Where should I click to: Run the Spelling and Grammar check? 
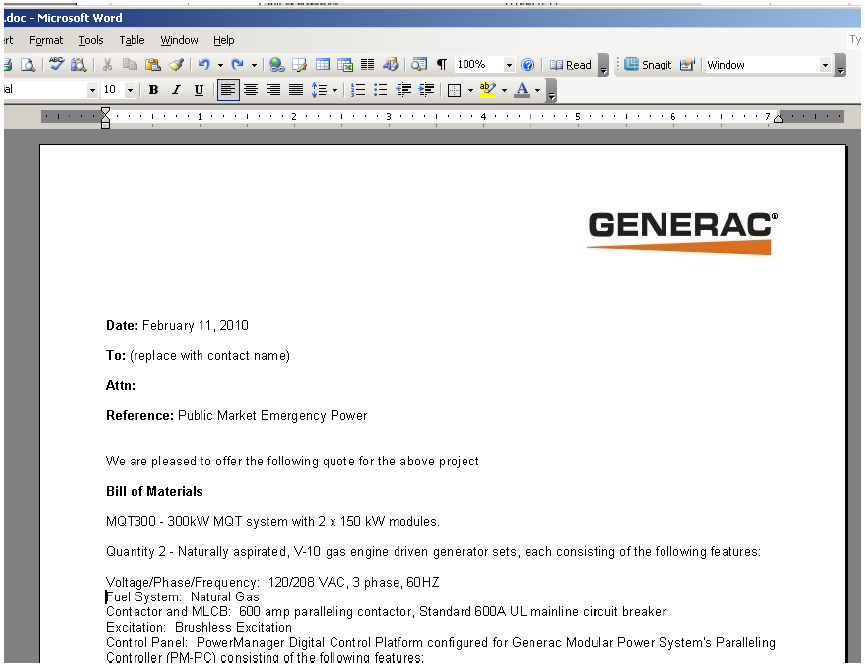click(56, 65)
